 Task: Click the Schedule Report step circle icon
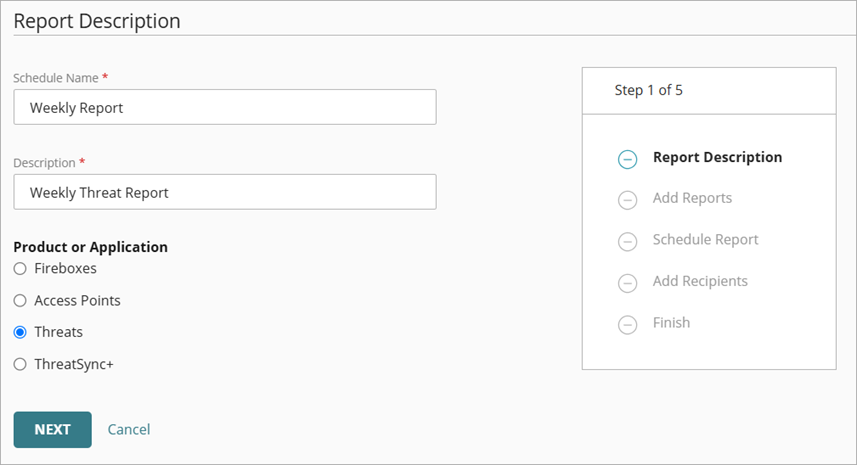[628, 241]
